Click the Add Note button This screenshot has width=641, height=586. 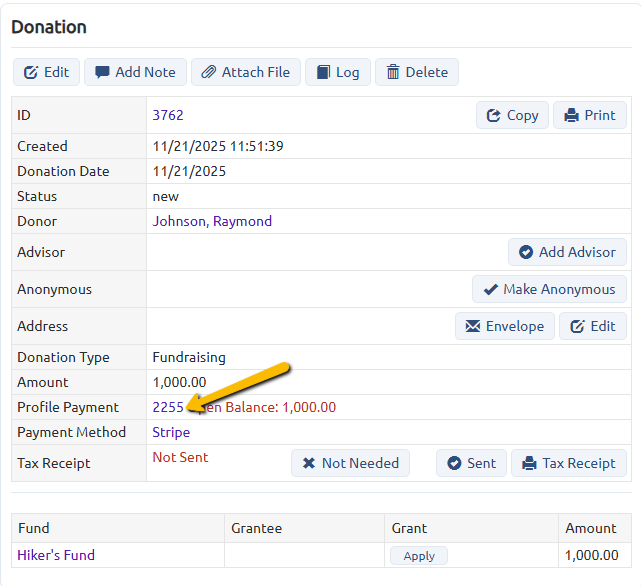point(135,72)
